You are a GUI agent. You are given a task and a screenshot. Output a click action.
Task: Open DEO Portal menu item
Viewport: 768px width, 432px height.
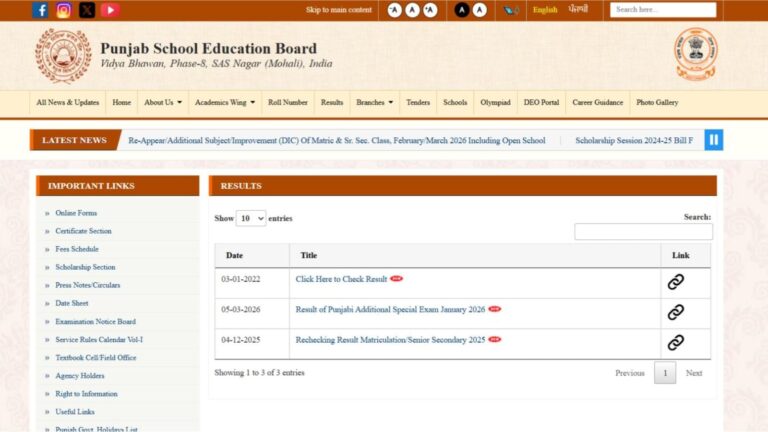(541, 102)
